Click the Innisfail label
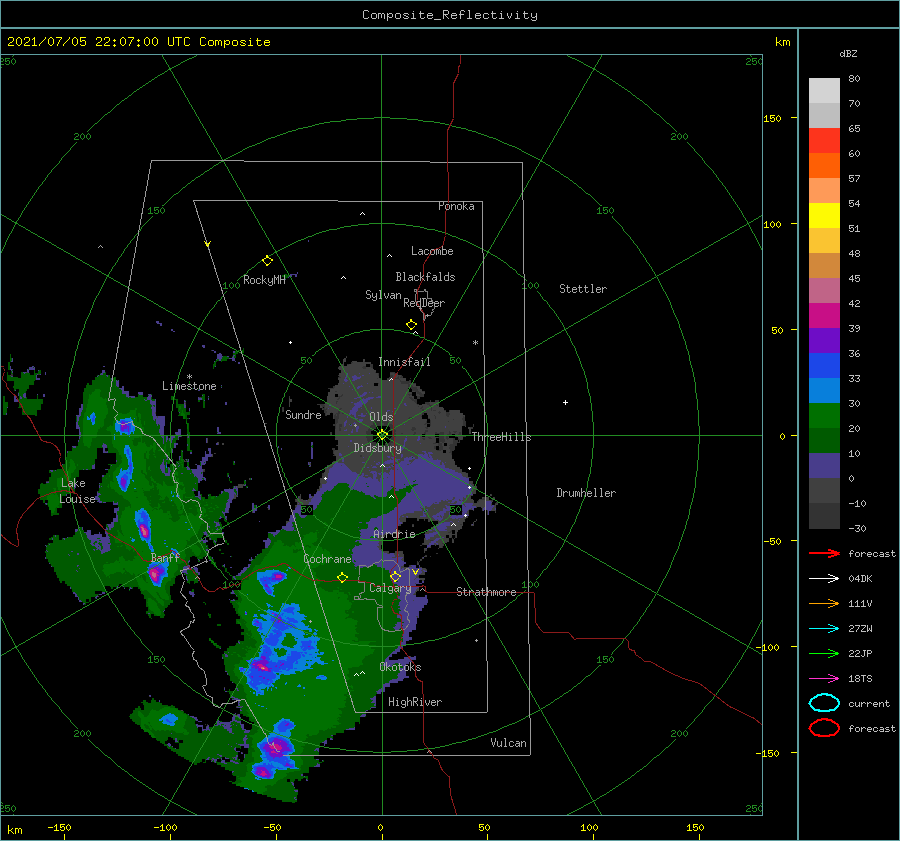 click(404, 362)
